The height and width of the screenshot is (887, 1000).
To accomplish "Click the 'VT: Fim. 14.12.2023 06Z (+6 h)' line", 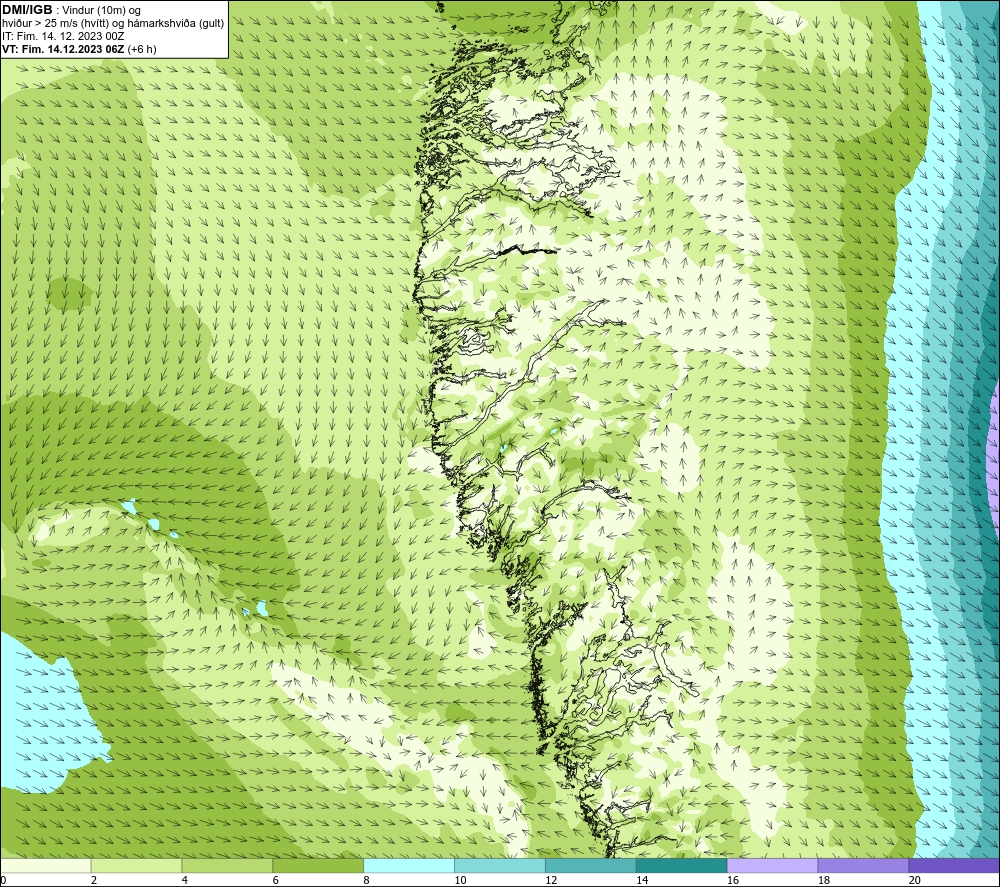I will click(79, 49).
